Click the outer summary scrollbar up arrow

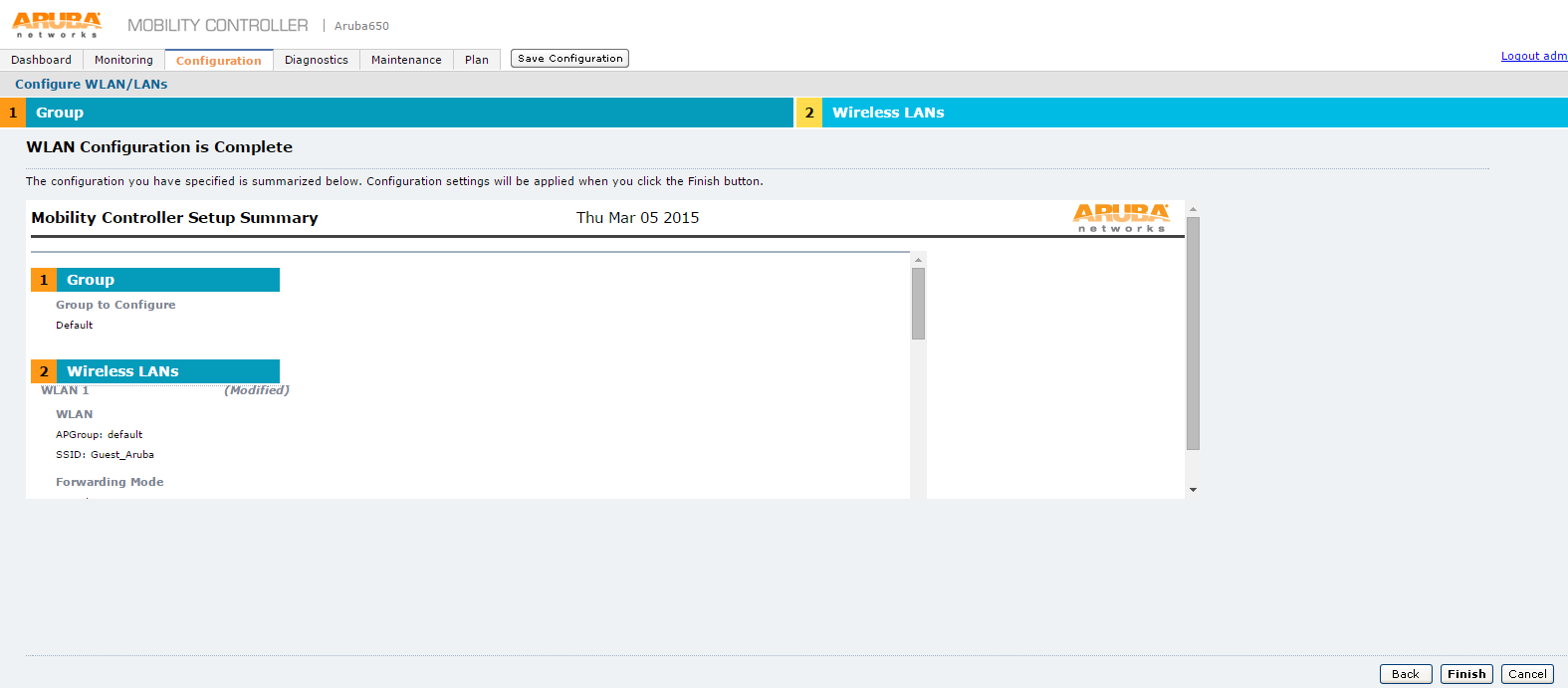(1193, 210)
